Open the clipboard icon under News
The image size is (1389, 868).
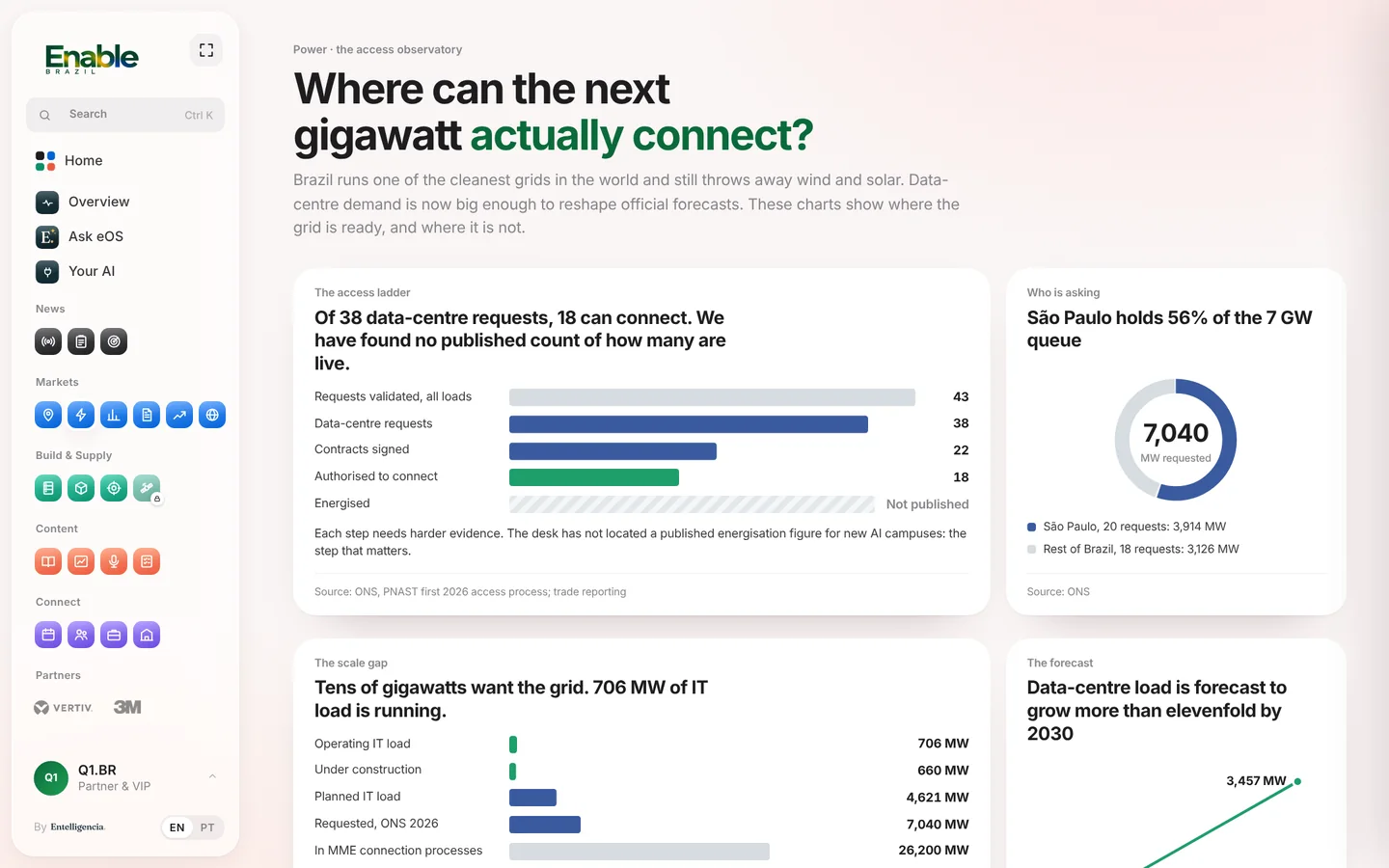[x=81, y=341]
